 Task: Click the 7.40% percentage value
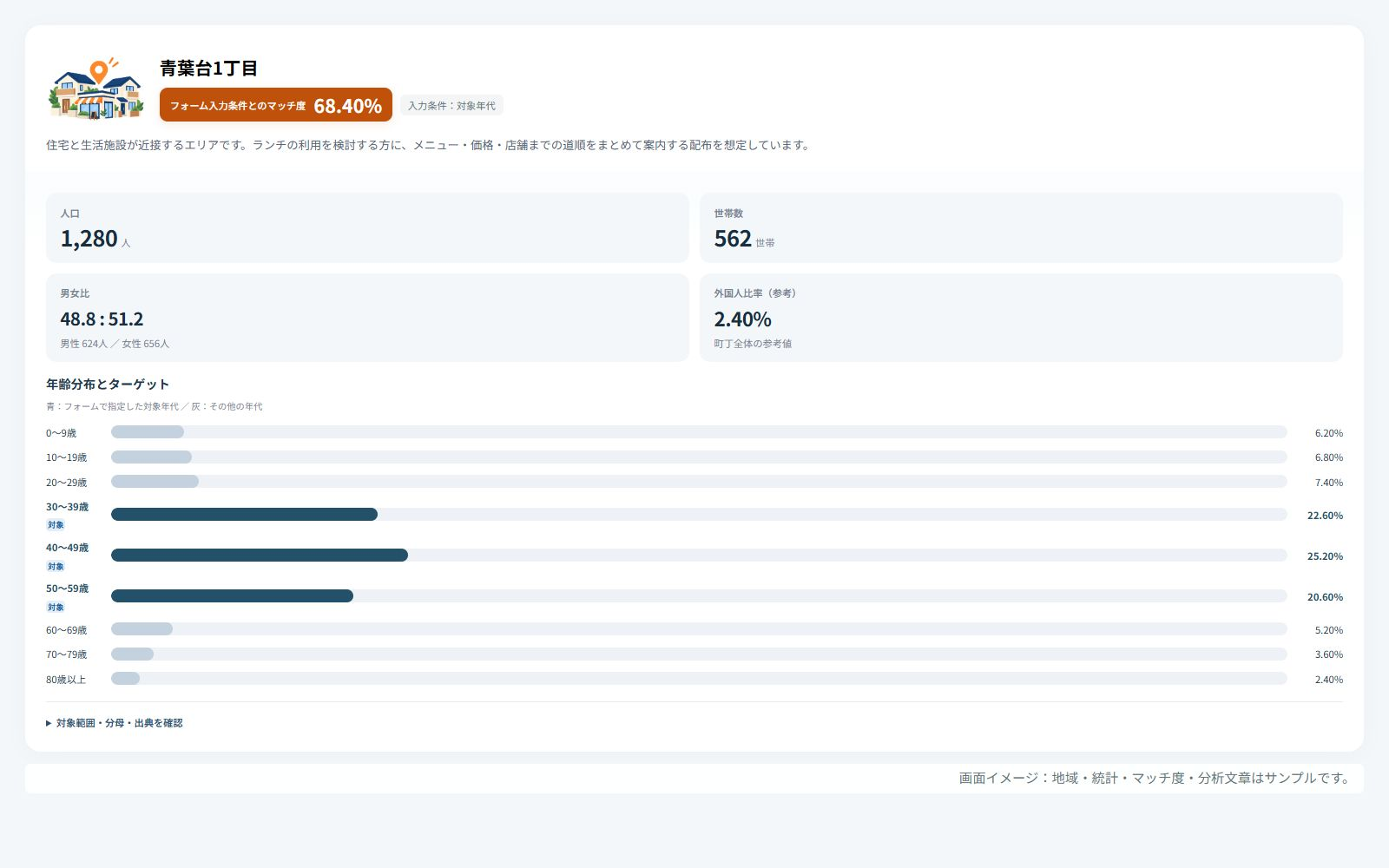pyautogui.click(x=1328, y=483)
